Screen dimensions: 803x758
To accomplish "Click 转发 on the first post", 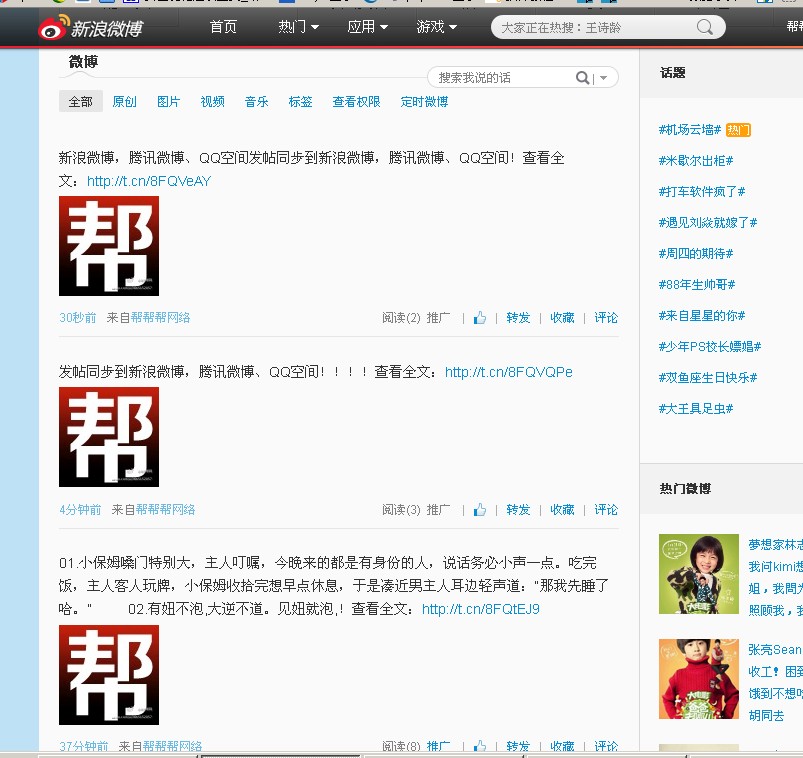I will coord(518,318).
